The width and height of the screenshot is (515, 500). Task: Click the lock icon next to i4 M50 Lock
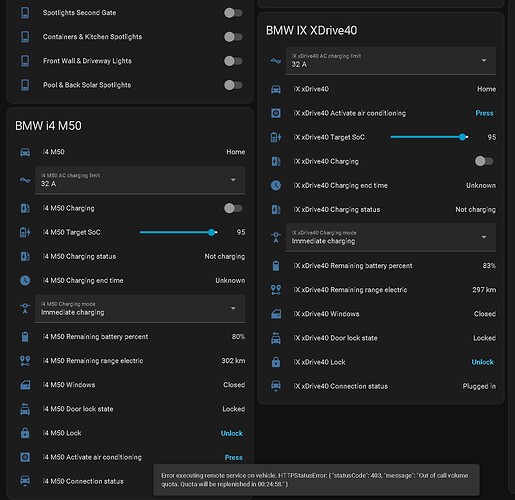25,433
